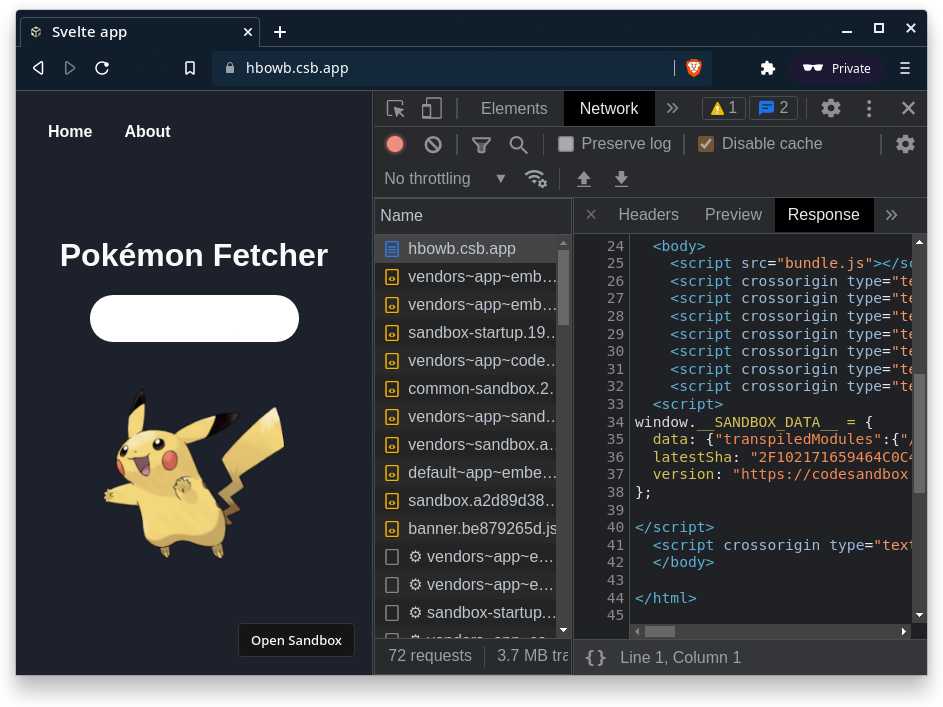This screenshot has width=943, height=707.
Task: Stop recording network log
Action: click(395, 144)
